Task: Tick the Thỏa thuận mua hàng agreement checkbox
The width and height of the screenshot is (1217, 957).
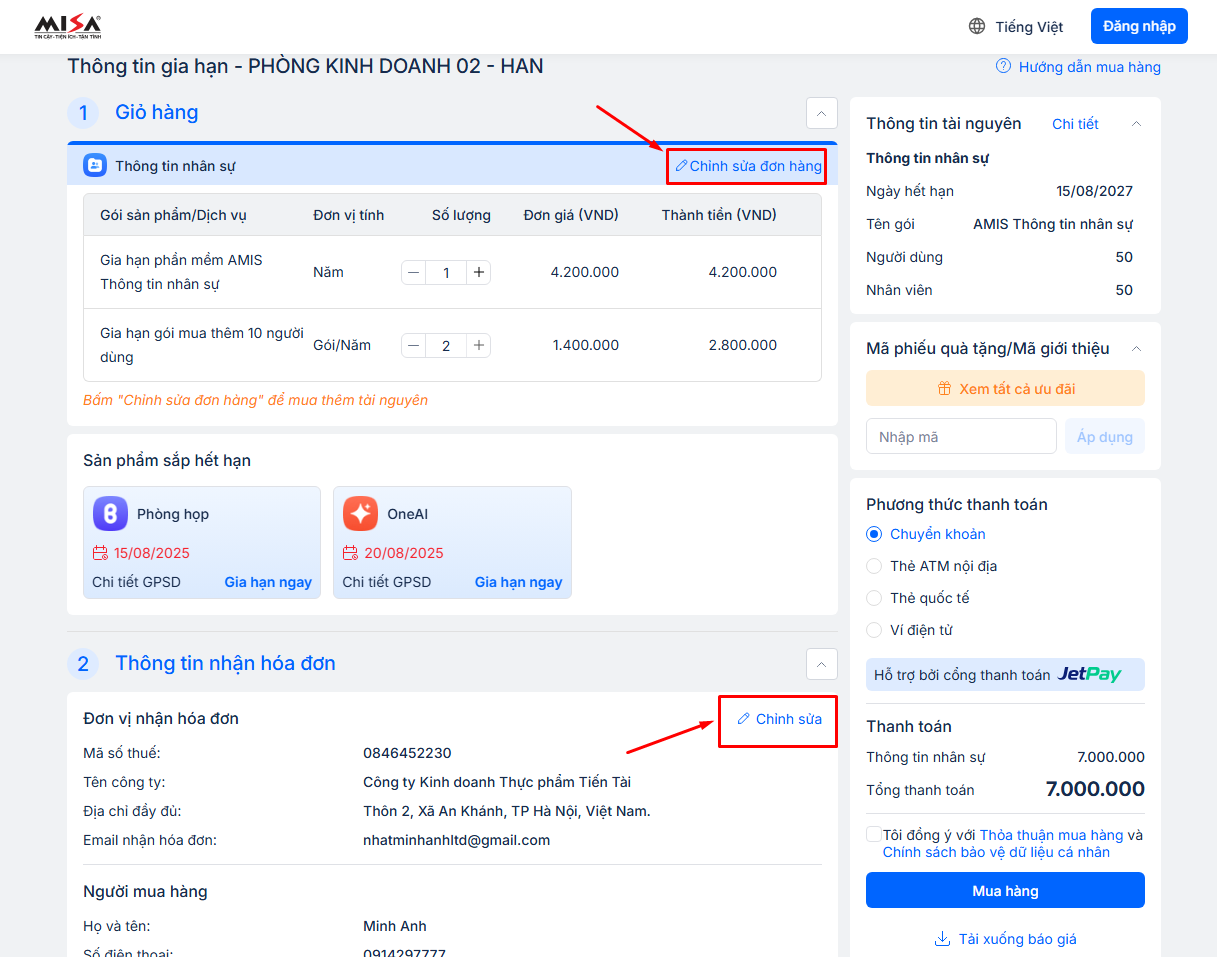Action: [874, 835]
